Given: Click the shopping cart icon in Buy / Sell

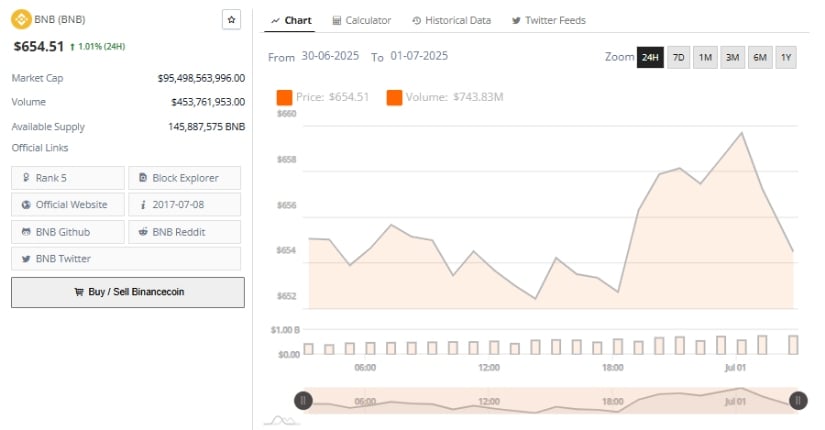Looking at the screenshot, I should [79, 292].
